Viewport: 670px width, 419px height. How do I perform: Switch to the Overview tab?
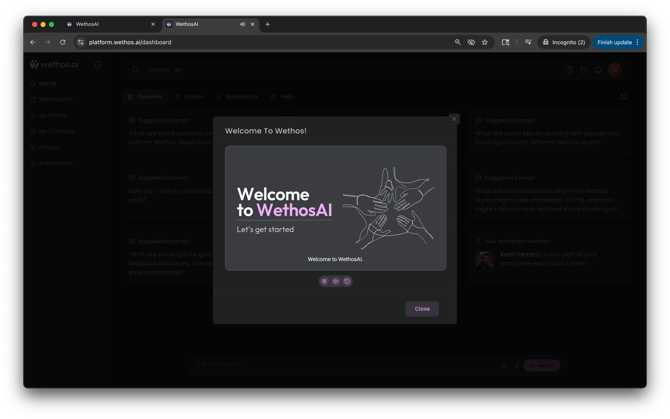click(x=145, y=97)
